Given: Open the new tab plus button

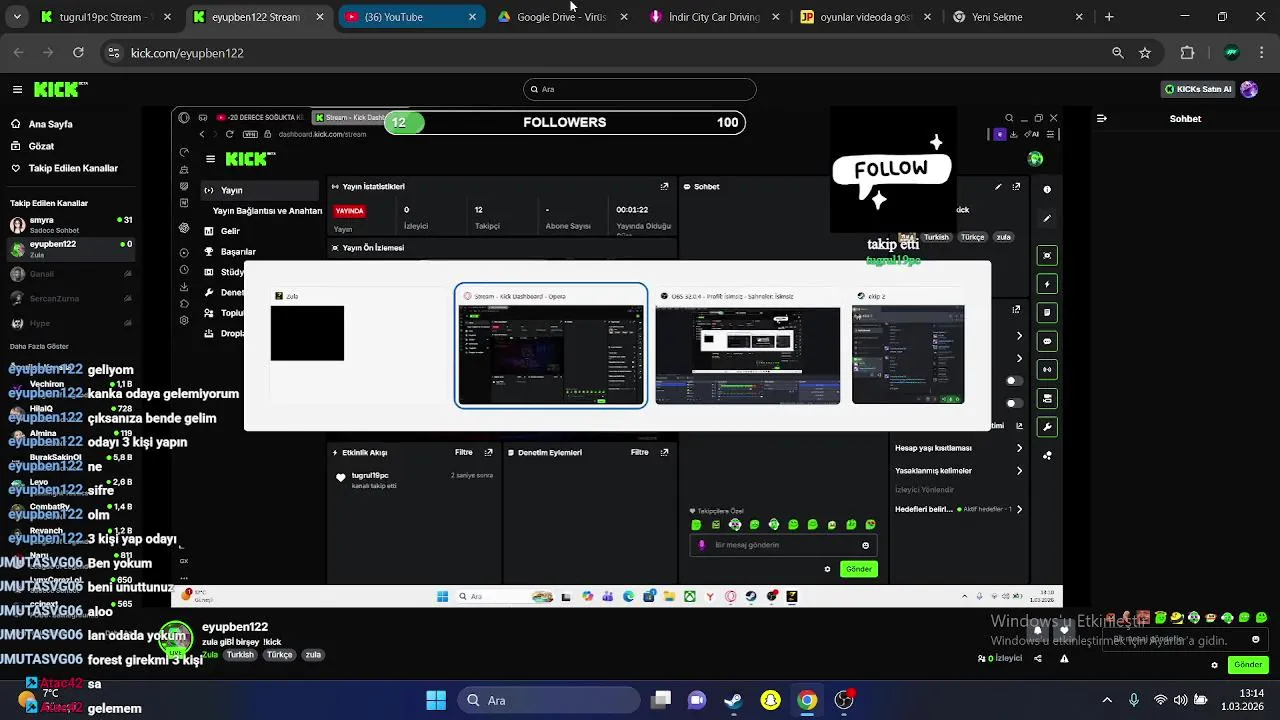Looking at the screenshot, I should (x=1108, y=17).
